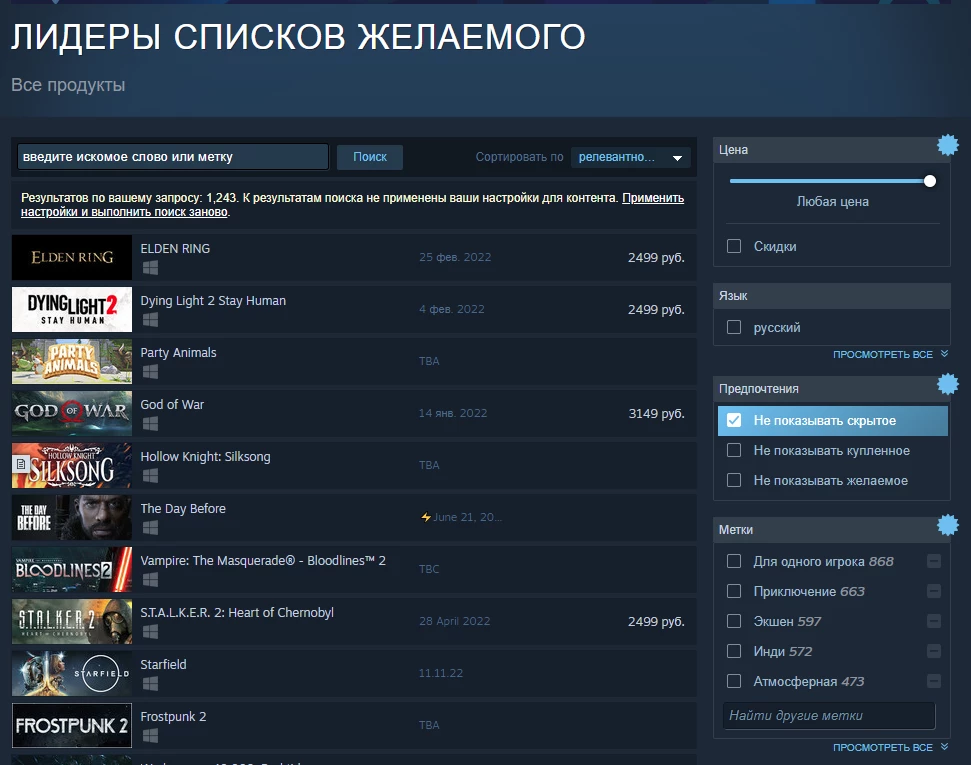Click the Windows icon under Starfield
The image size is (971, 765).
(150, 684)
